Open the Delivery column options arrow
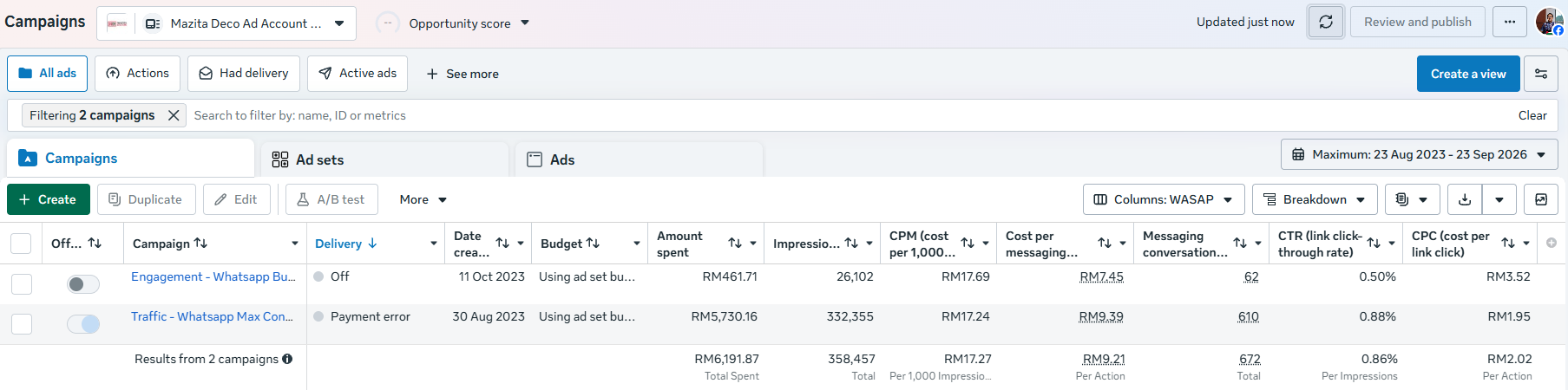 [434, 244]
